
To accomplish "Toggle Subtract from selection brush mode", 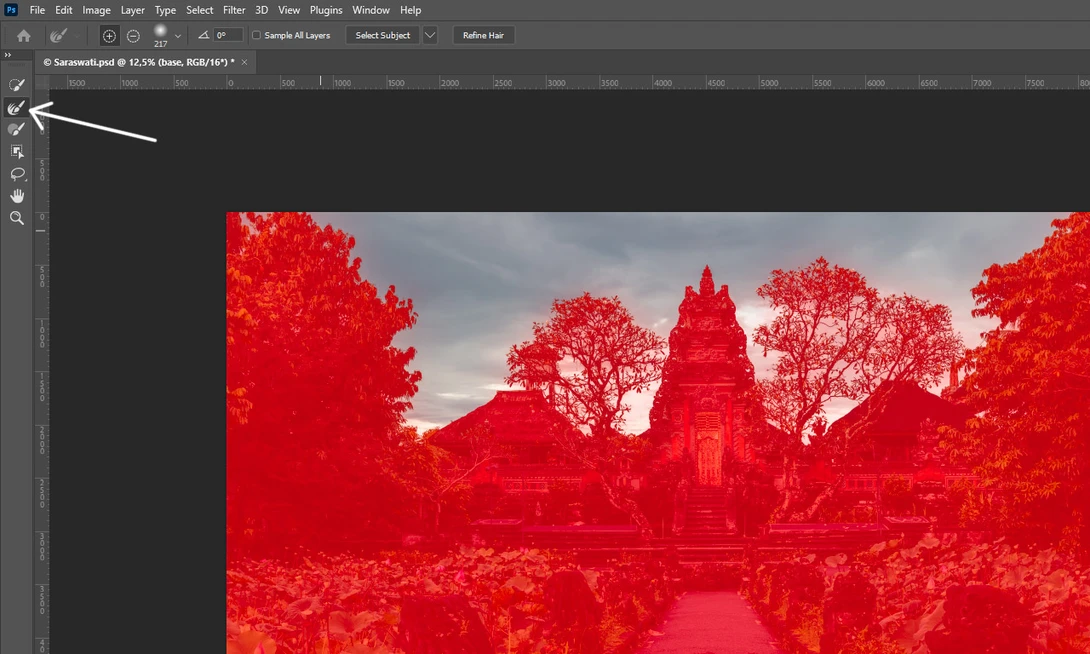I will [132, 35].
